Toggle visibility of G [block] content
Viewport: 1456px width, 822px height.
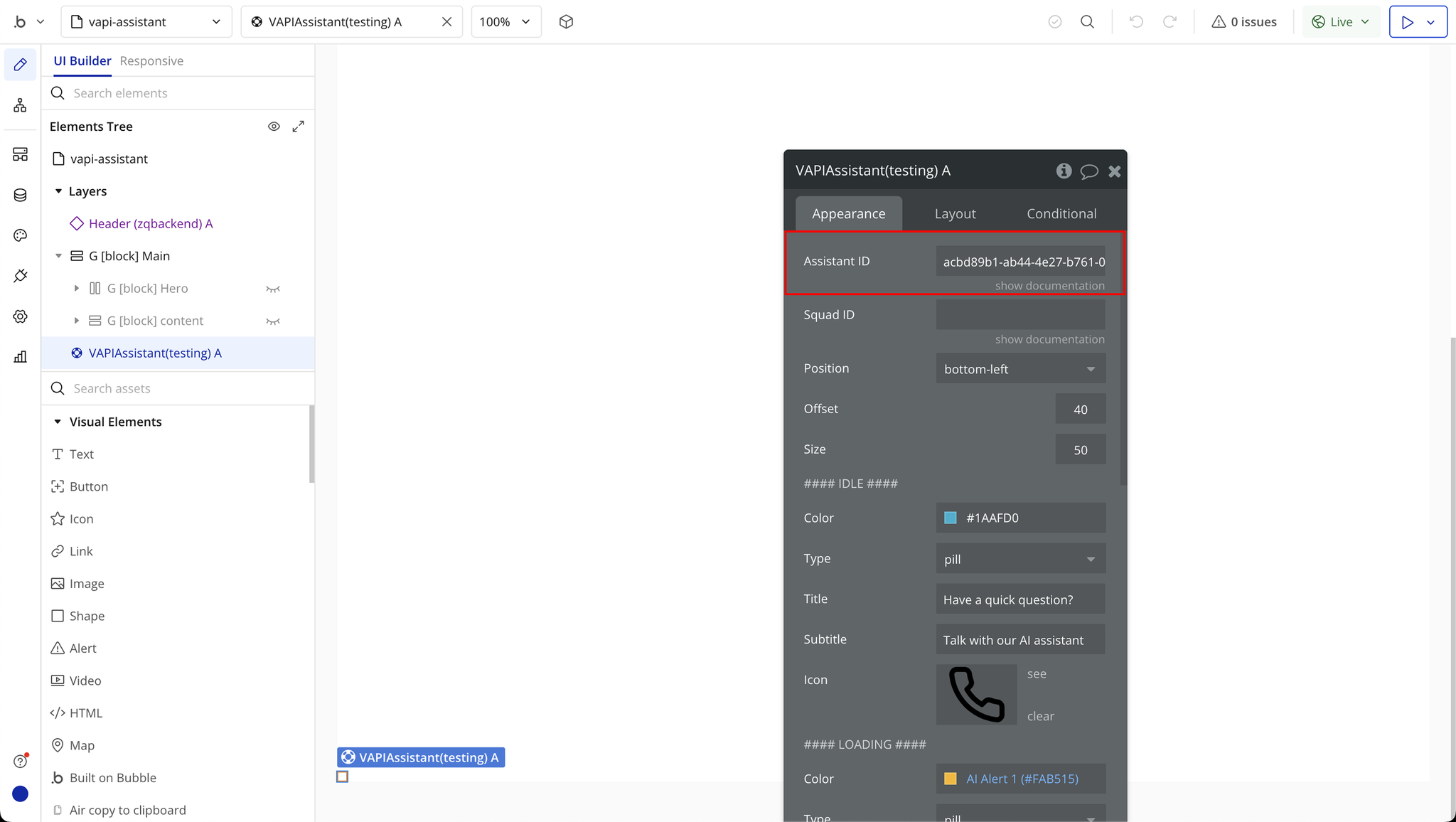click(x=273, y=321)
